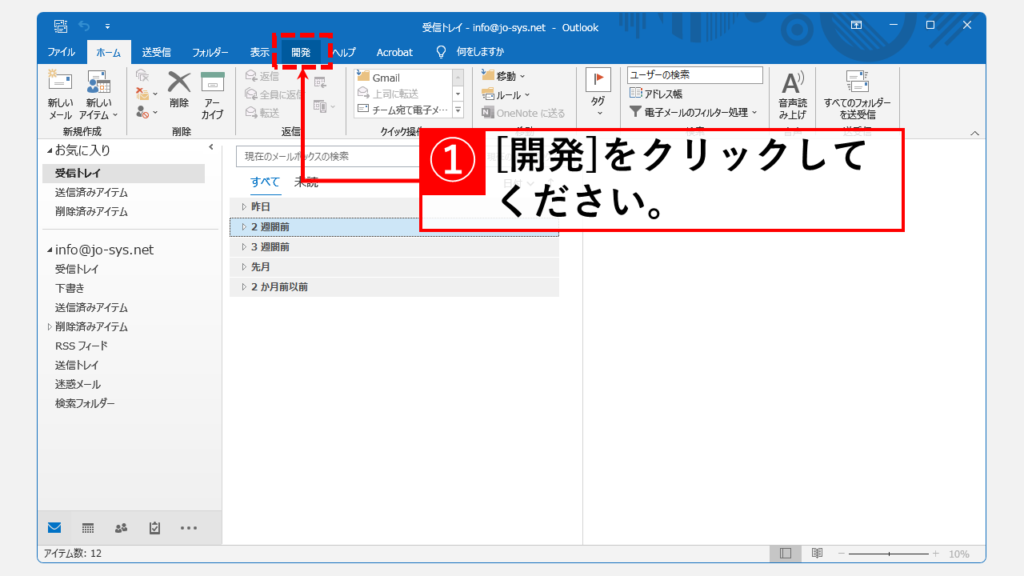Open Tasks view in bottom navigation
Image resolution: width=1024 pixels, height=576 pixels.
155,527
